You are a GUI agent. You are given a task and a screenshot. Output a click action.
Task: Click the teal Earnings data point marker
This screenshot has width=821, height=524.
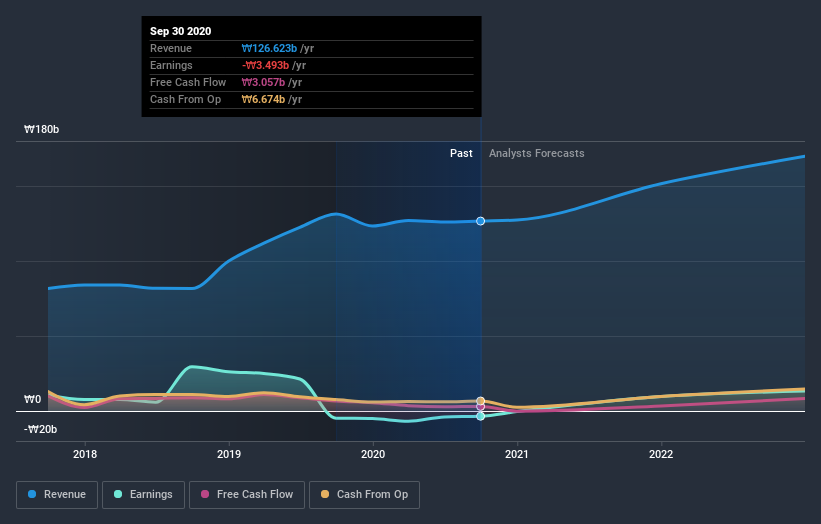point(481,416)
